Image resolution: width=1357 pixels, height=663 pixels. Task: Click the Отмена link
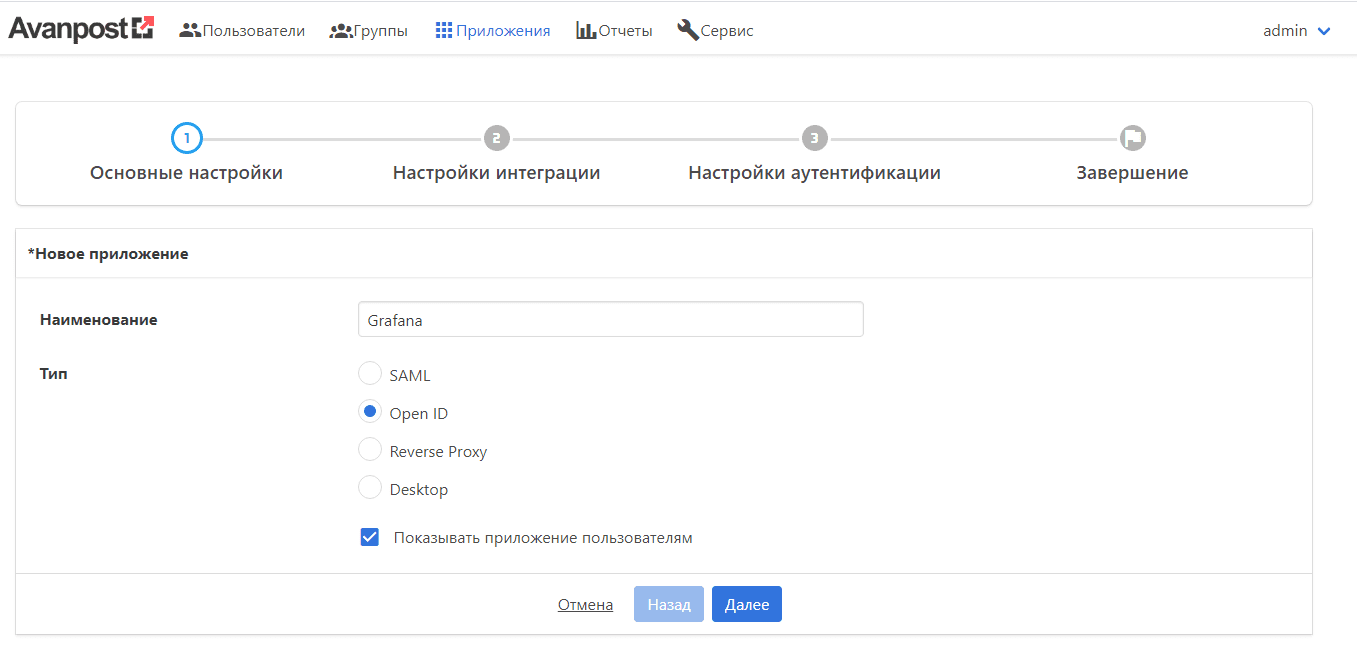[585, 604]
